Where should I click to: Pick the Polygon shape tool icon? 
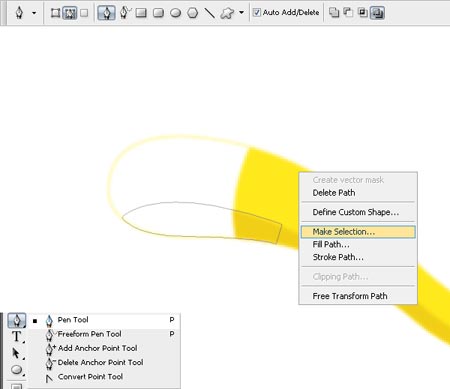(x=192, y=13)
